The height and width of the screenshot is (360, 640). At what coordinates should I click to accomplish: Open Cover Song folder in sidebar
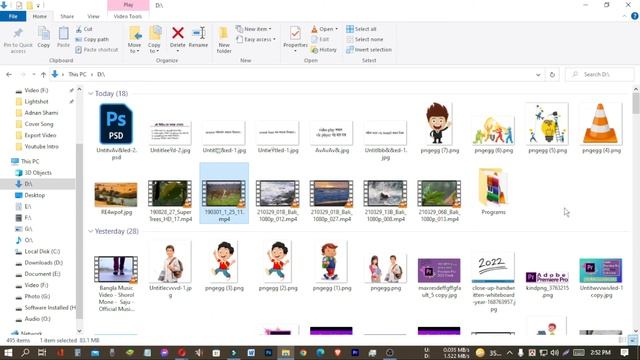coord(39,124)
